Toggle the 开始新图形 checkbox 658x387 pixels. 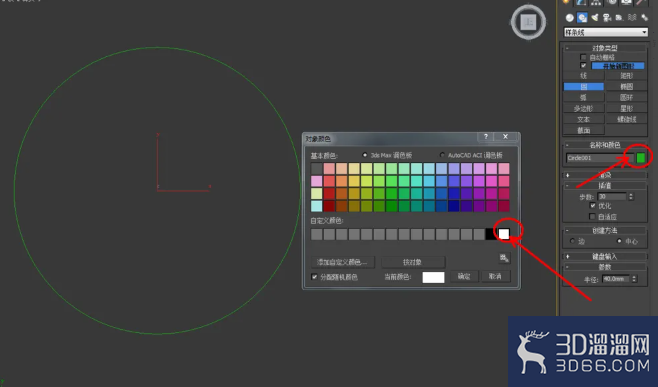click(583, 65)
